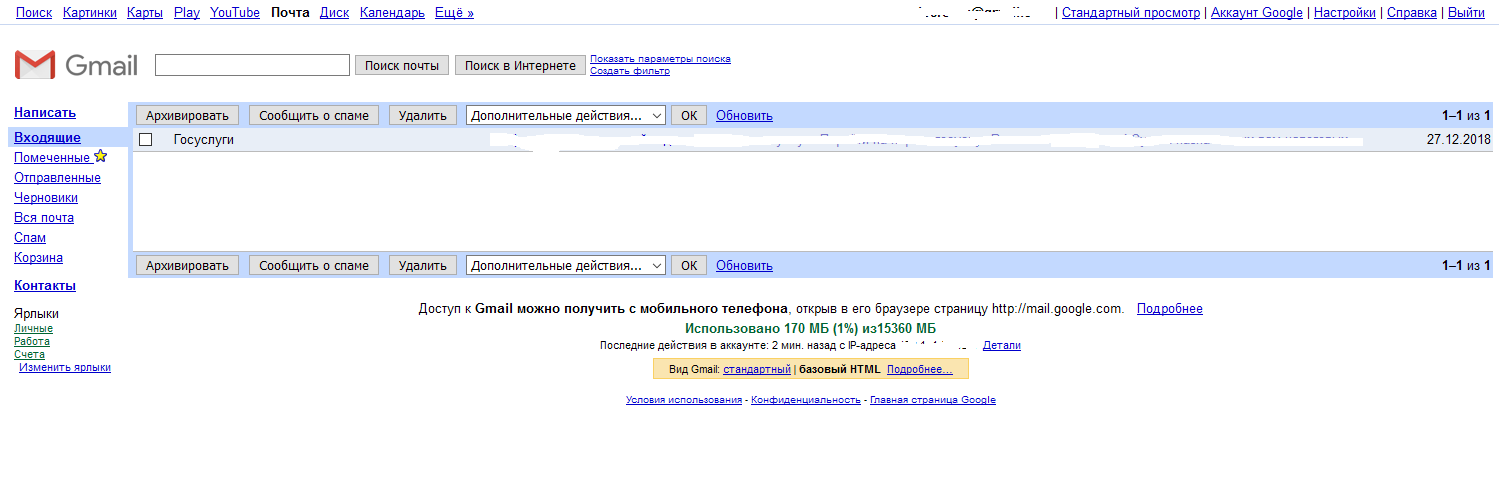
Task: Click the top Удалить button
Action: tap(422, 115)
